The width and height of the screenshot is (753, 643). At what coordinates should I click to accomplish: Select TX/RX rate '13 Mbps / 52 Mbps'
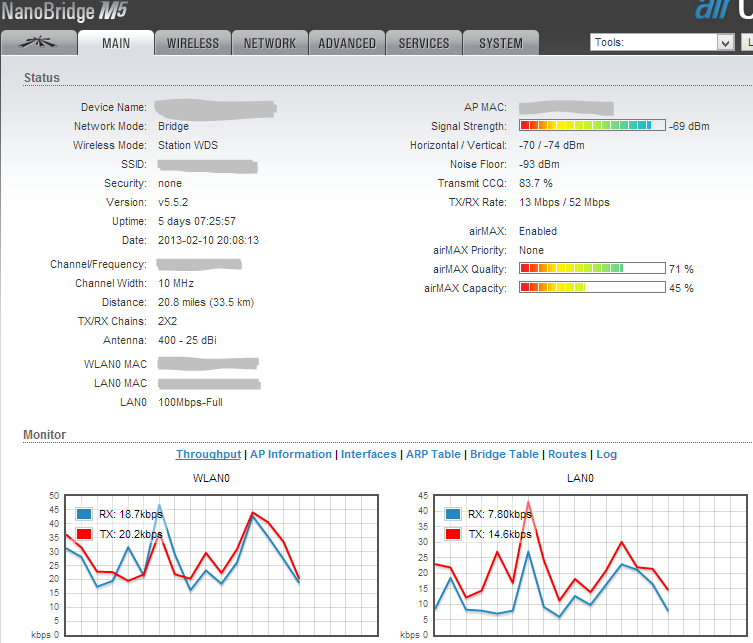tap(564, 202)
